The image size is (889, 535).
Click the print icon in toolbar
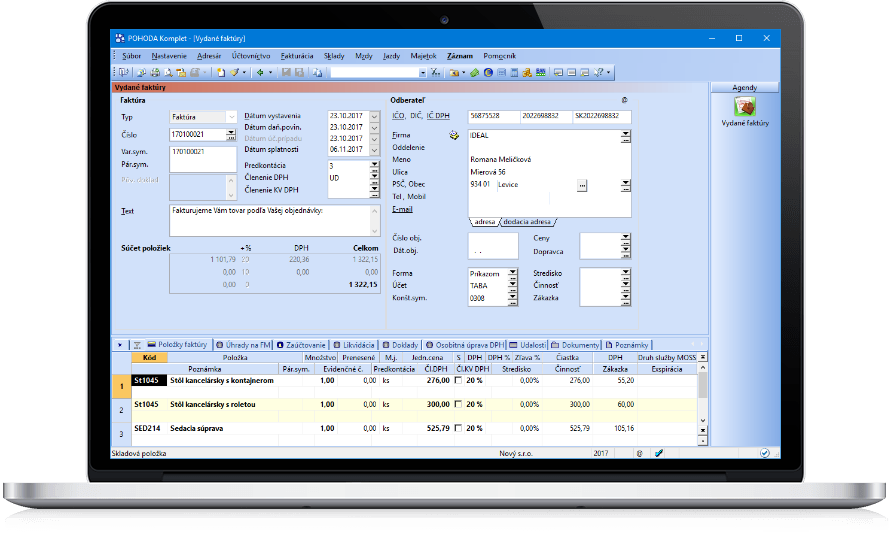(155, 73)
